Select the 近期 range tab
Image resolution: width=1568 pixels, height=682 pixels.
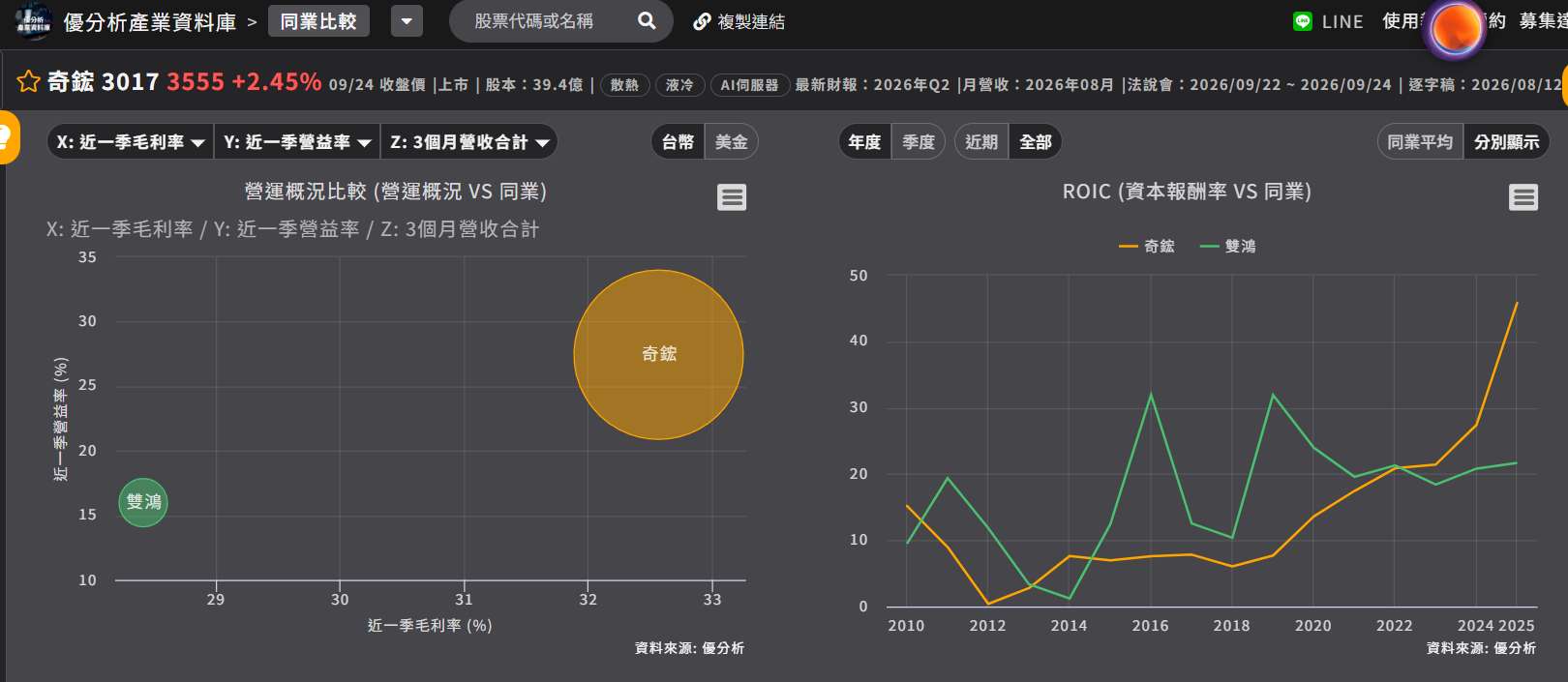981,142
